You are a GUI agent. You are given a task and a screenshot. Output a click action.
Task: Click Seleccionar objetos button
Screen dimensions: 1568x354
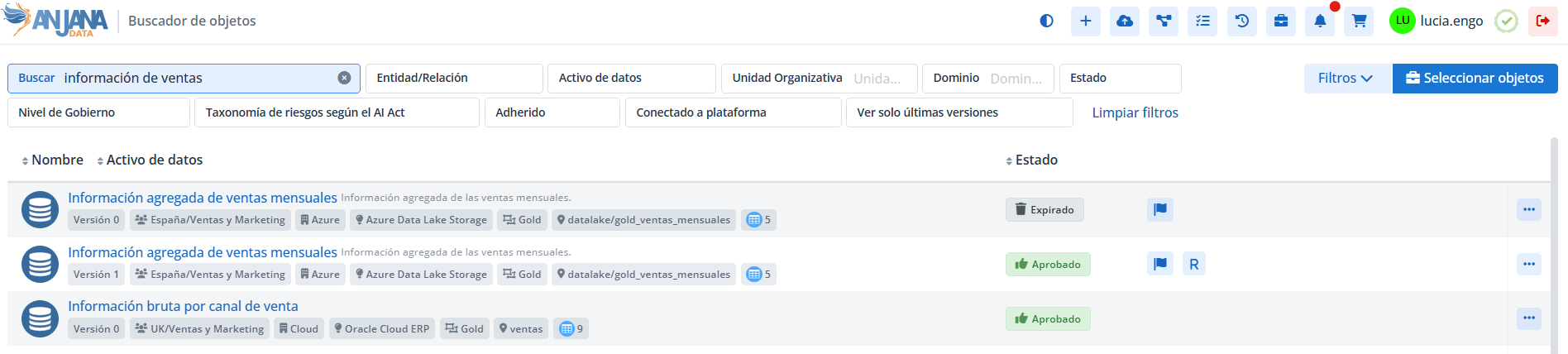click(1475, 78)
